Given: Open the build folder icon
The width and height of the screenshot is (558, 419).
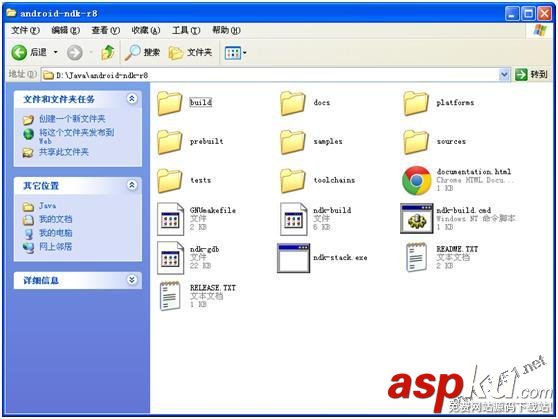Looking at the screenshot, I should [169, 103].
